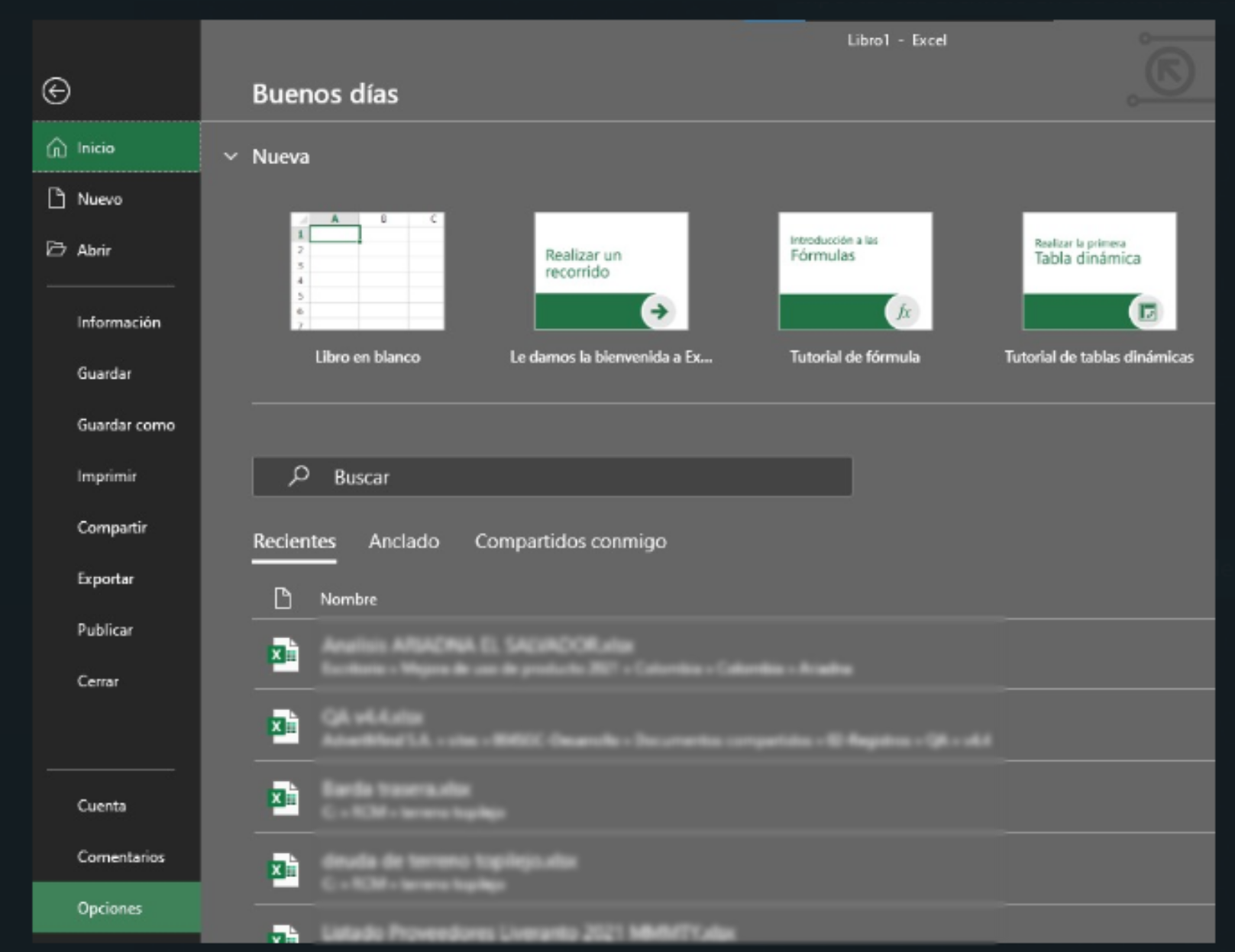This screenshot has width=1235, height=952.
Task: Click the Libro en blanco label
Action: 367,357
